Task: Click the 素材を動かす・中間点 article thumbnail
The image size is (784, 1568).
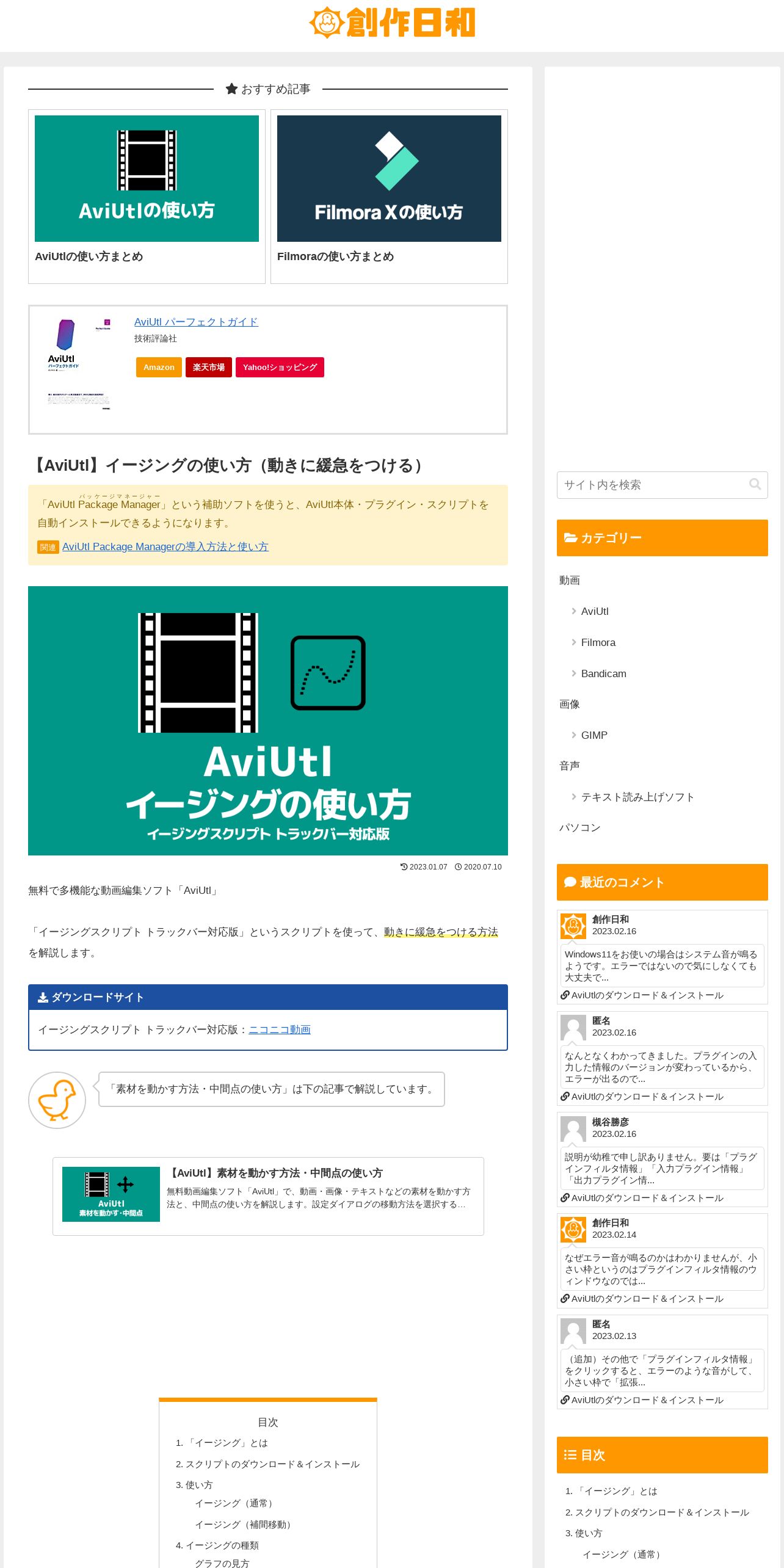Action: 111,1194
